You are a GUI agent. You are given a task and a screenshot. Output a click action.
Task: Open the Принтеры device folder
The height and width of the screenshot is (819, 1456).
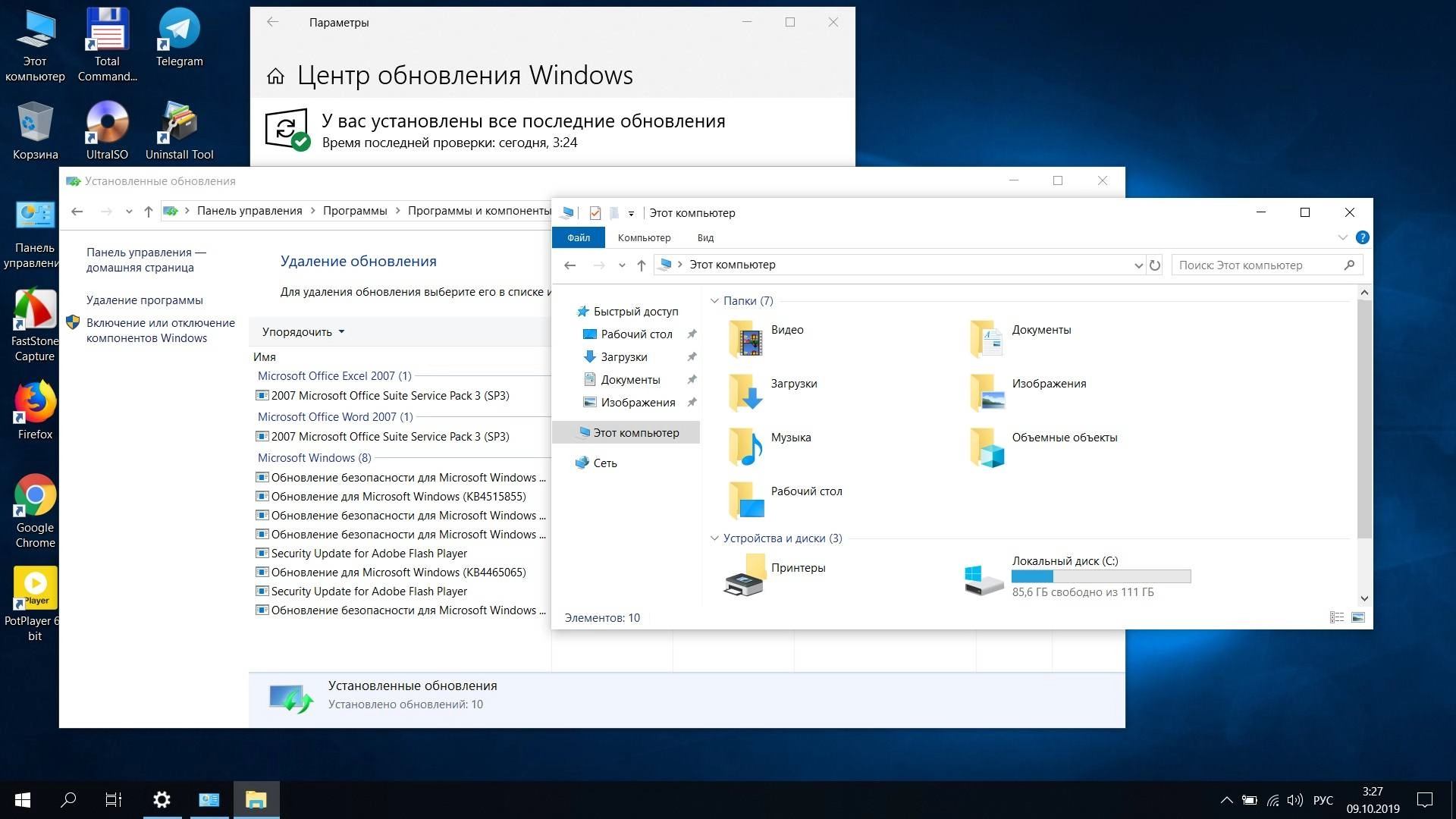coord(773,575)
